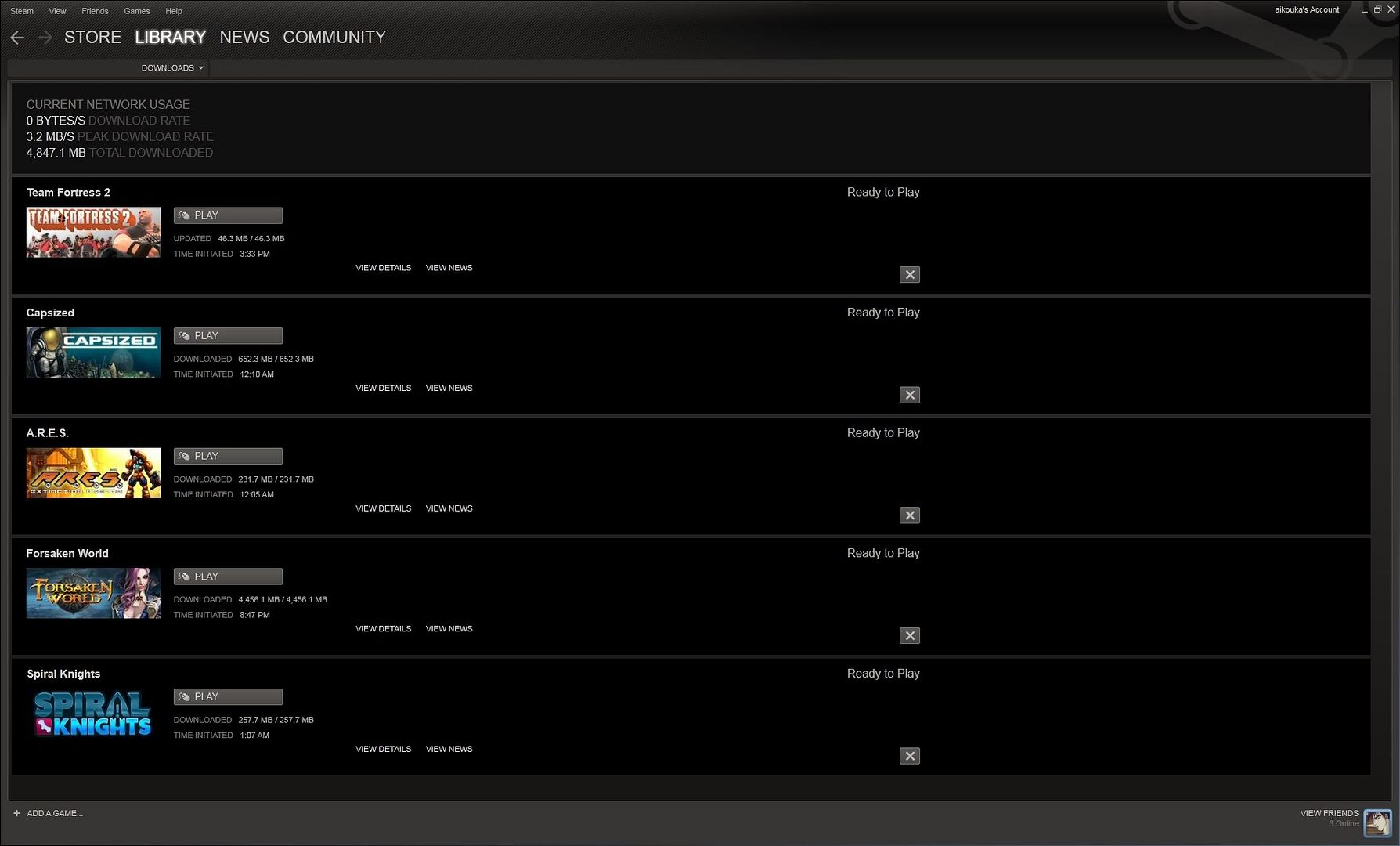Launch Capsized with the Play button

[x=228, y=336]
